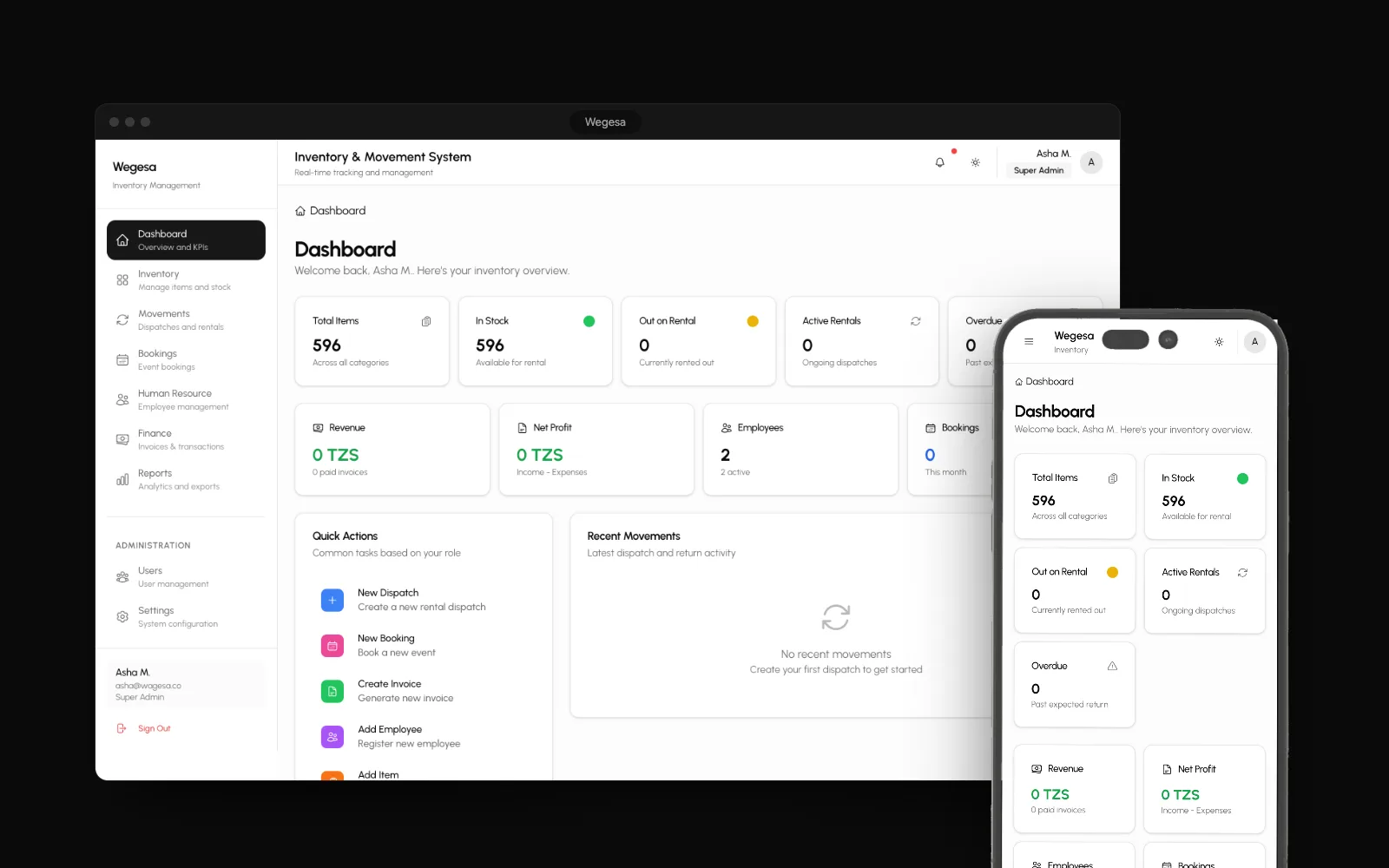Click the desktop Total Items card icon
The width and height of the screenshot is (1389, 868).
tap(426, 321)
